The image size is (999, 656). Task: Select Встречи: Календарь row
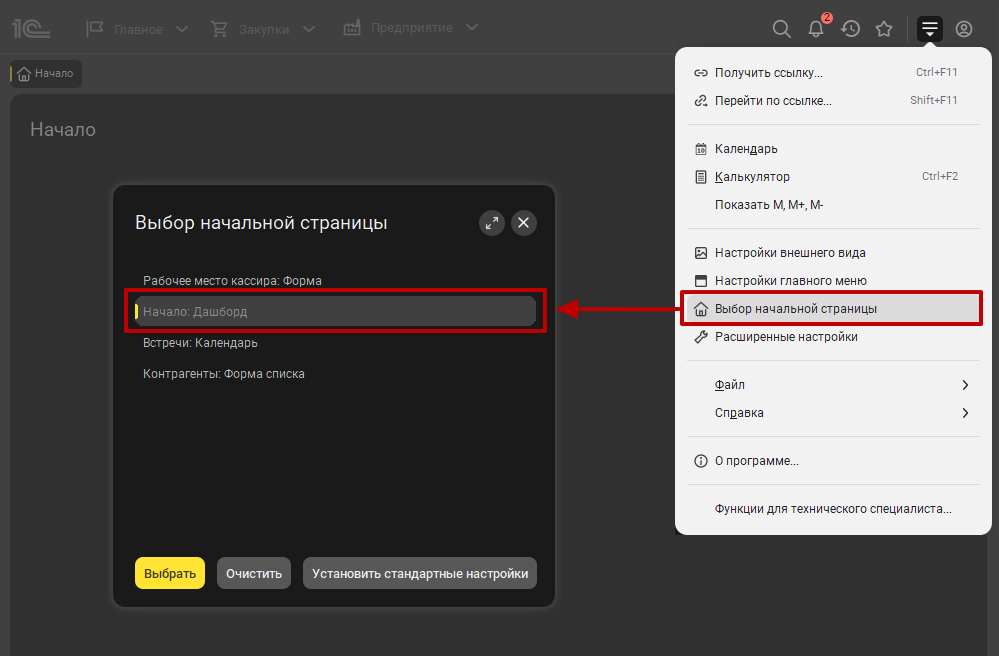(335, 343)
